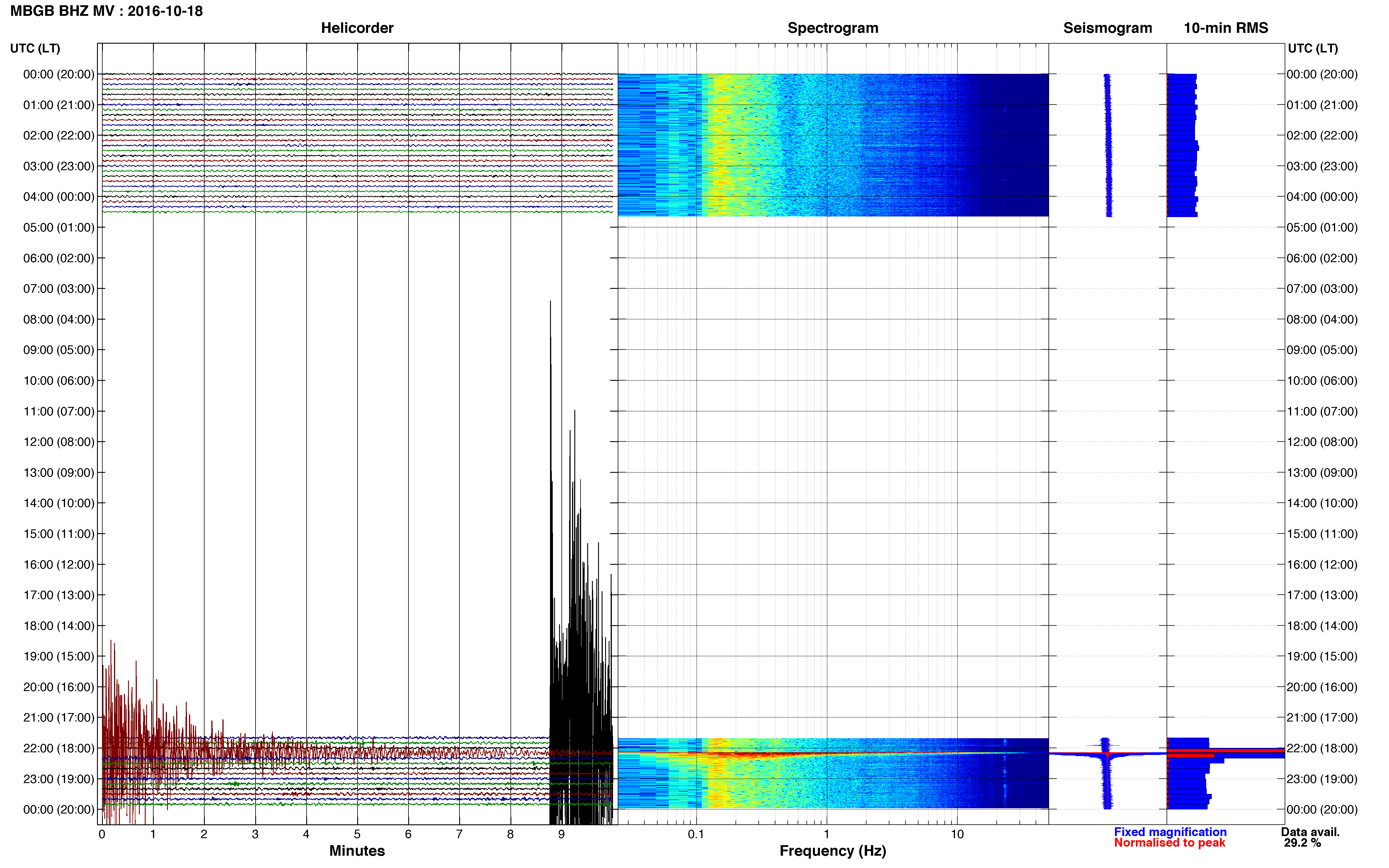Click the frequency tick label '1'
Image resolution: width=1389 pixels, height=868 pixels.
(x=826, y=834)
